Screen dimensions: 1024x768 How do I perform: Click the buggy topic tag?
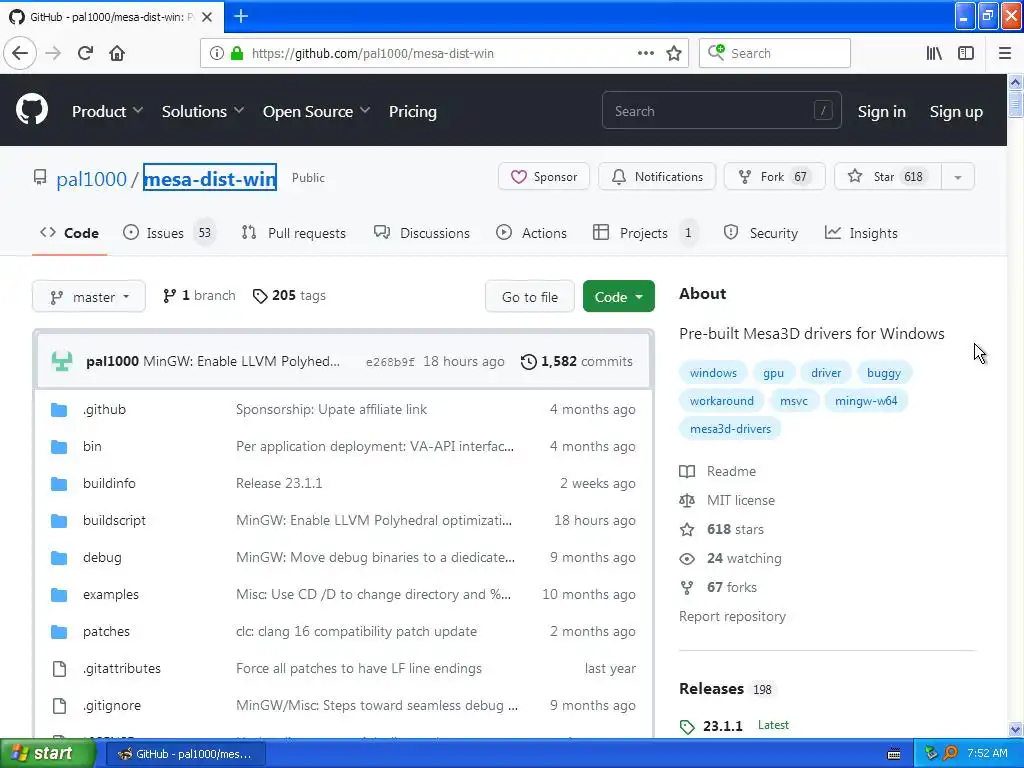[x=884, y=373]
